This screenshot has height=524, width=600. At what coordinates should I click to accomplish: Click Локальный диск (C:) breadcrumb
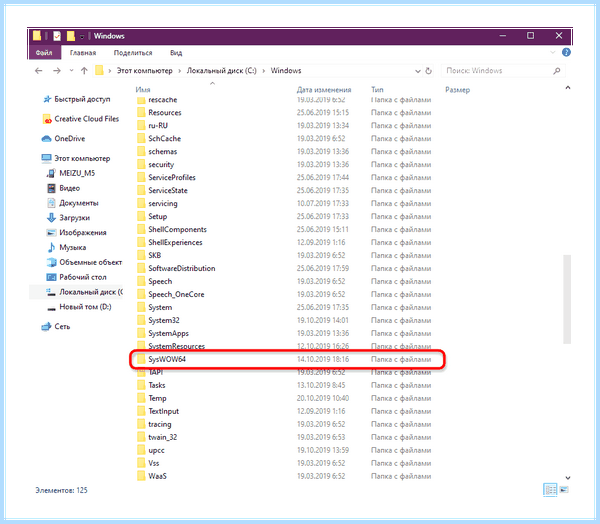click(222, 71)
